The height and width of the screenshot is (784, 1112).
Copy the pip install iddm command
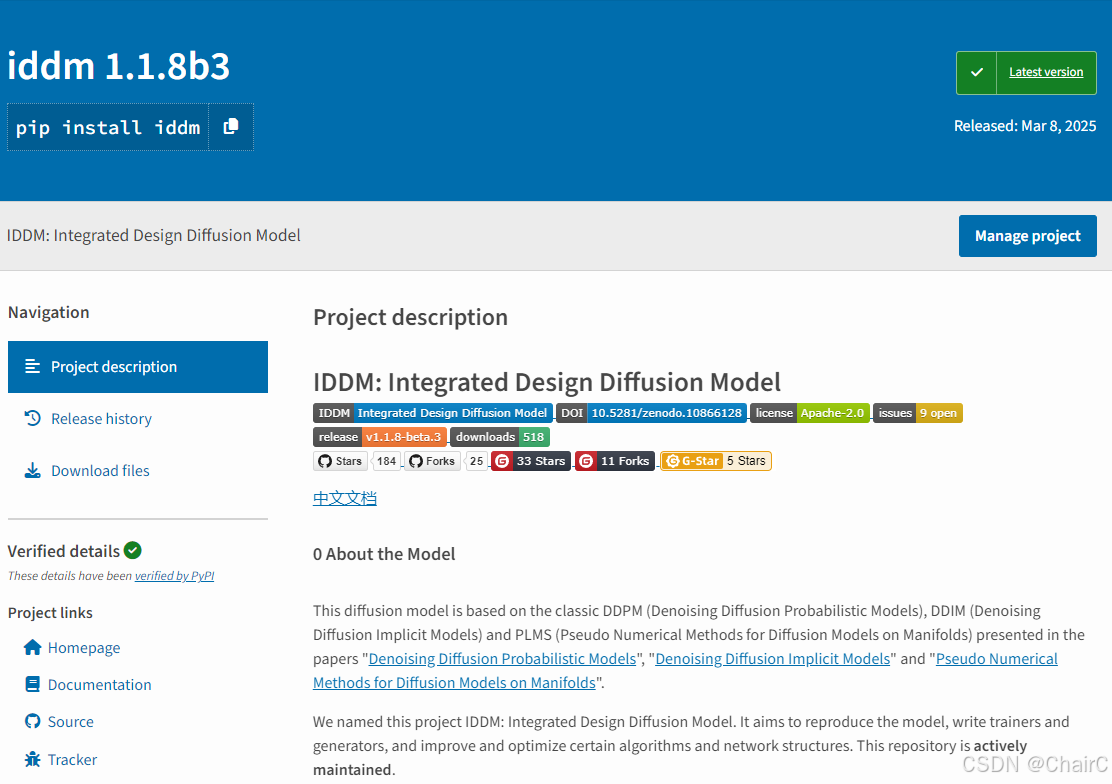click(230, 127)
